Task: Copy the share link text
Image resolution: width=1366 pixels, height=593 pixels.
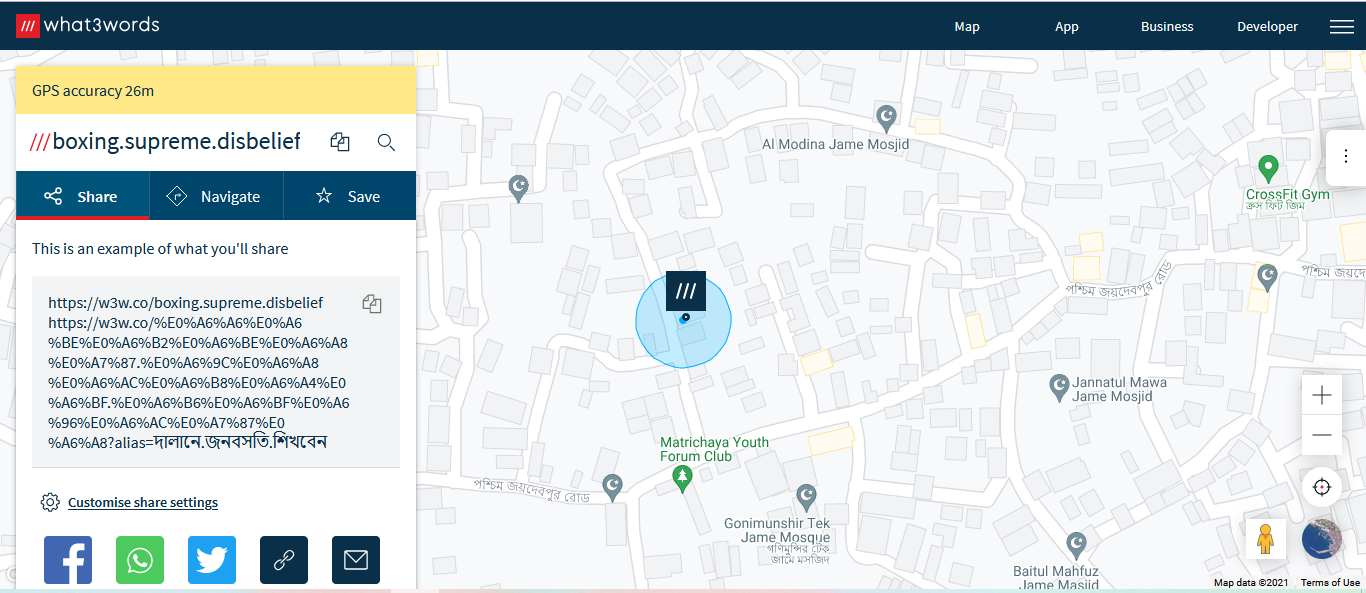Action: tap(372, 303)
